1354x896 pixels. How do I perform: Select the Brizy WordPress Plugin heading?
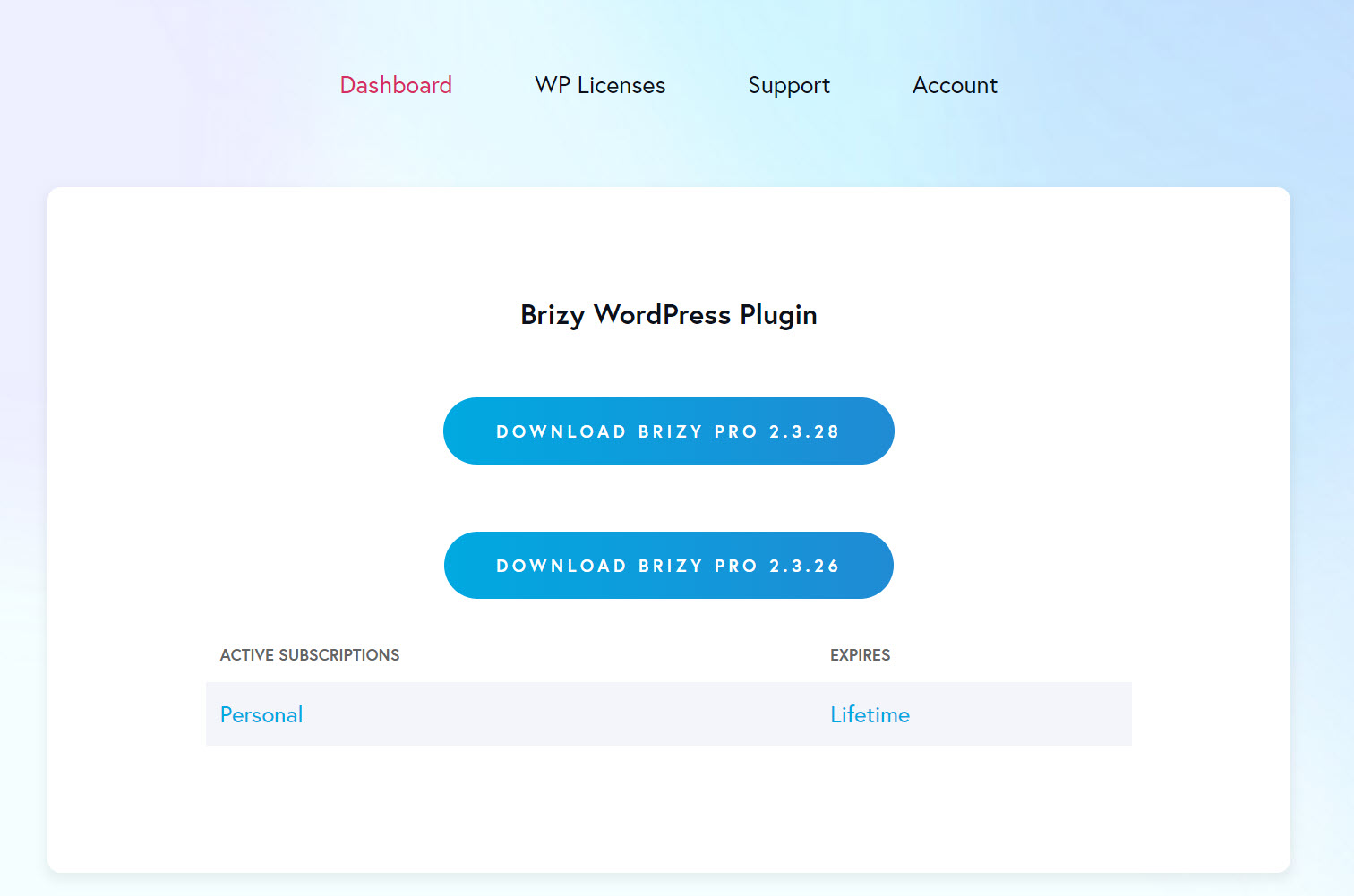[x=669, y=314]
